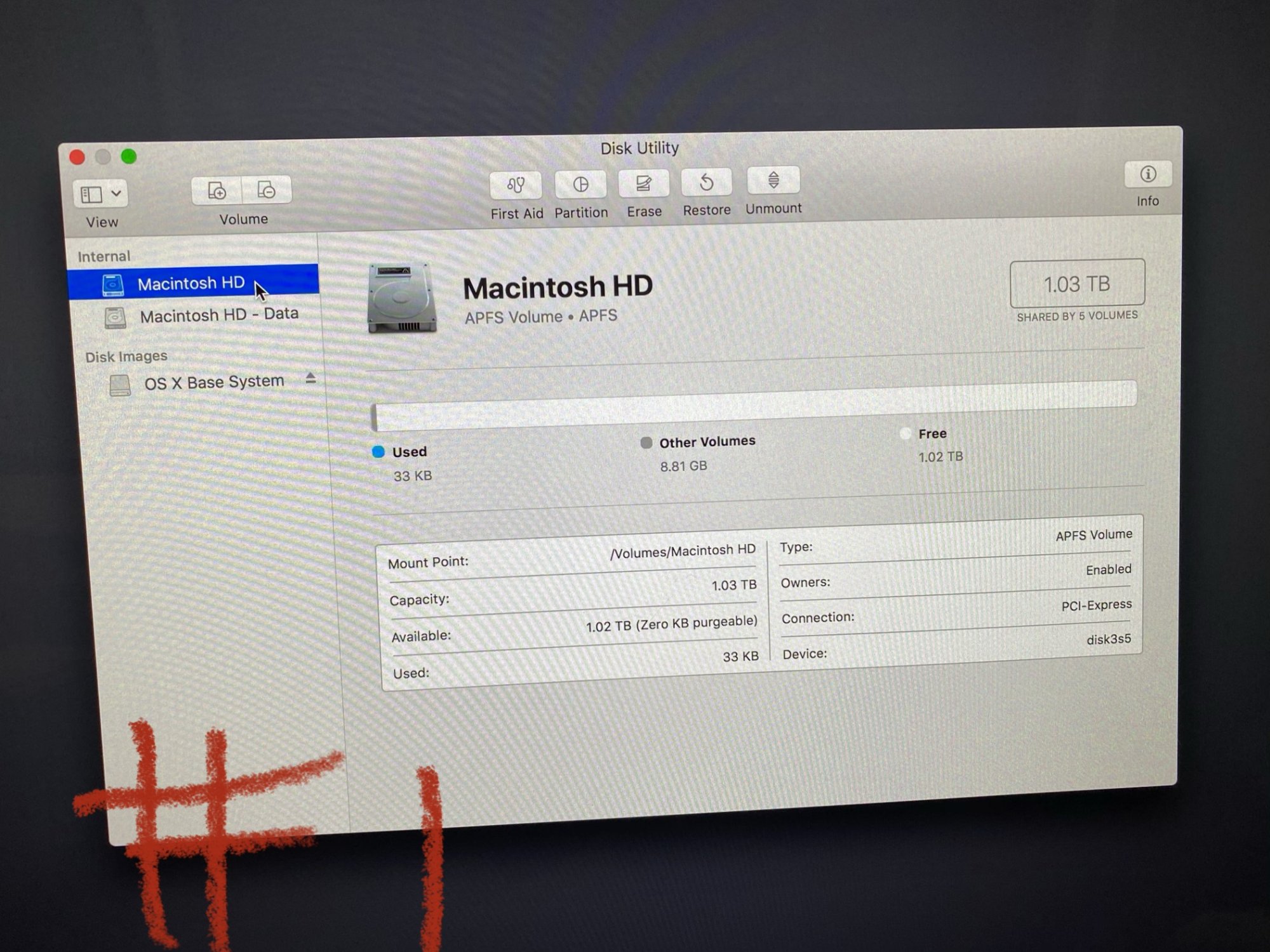This screenshot has width=1270, height=952.
Task: Click the 1.03 TB capacity box
Action: pyautogui.click(x=1077, y=283)
